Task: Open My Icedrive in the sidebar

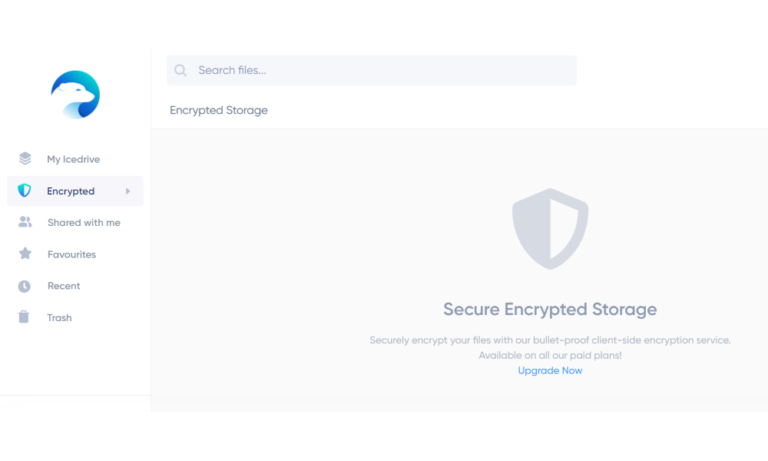Action: [x=75, y=159]
